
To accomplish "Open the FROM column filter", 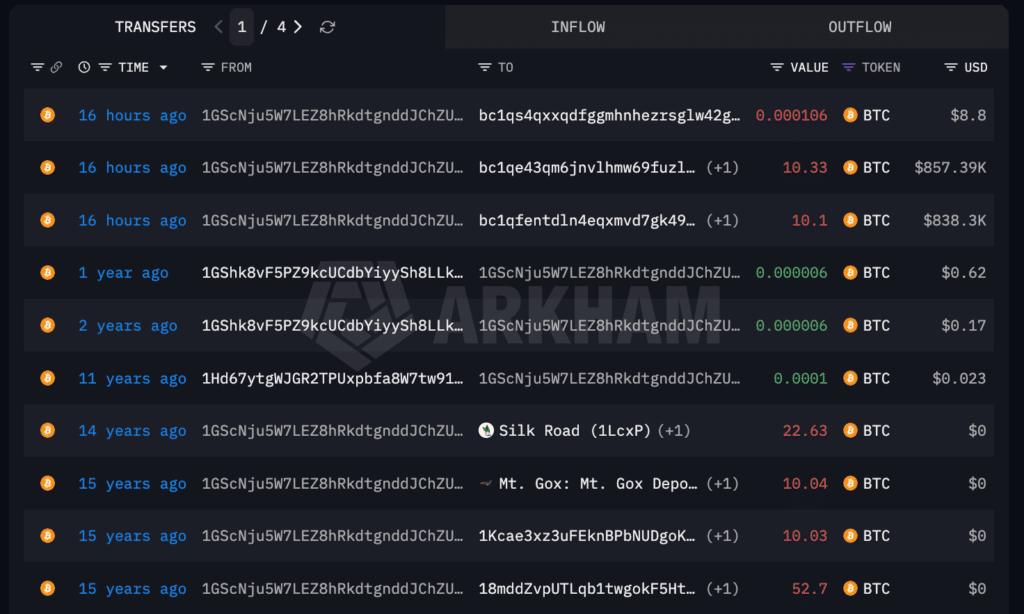I will [208, 67].
